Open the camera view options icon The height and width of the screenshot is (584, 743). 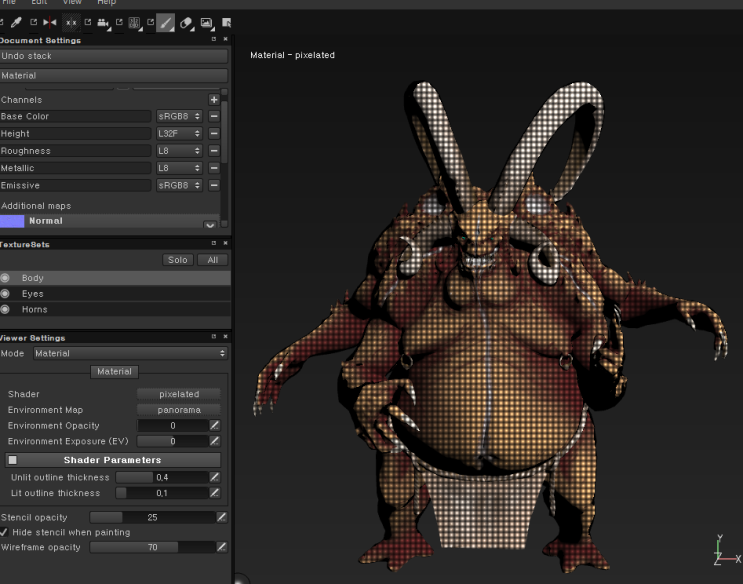102,22
